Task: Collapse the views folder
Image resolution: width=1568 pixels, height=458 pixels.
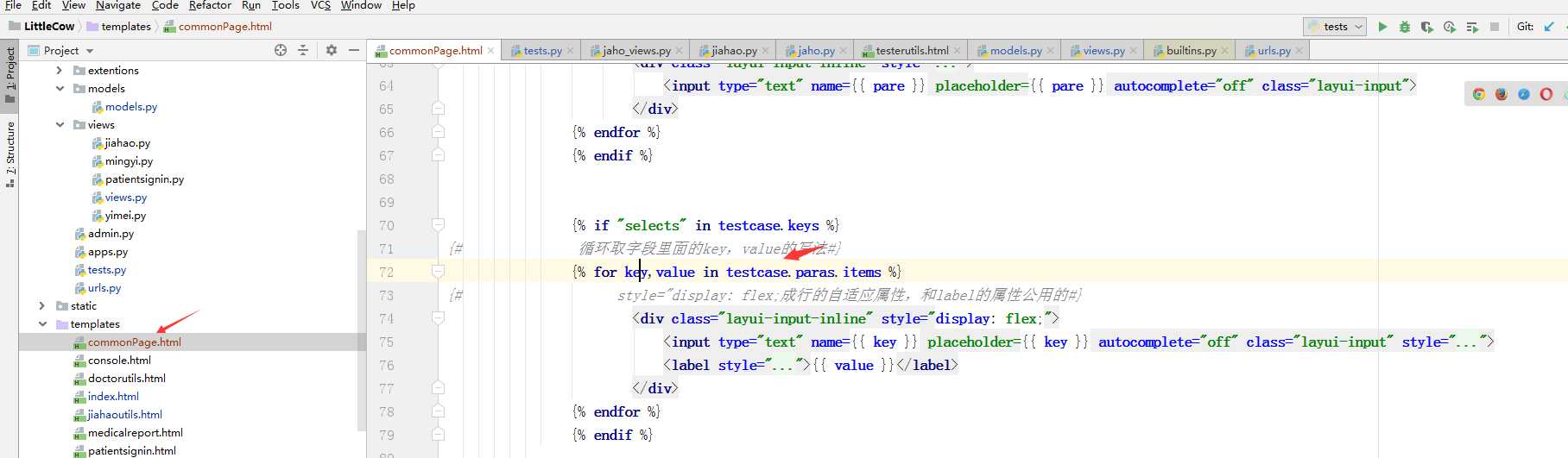Action: point(60,124)
